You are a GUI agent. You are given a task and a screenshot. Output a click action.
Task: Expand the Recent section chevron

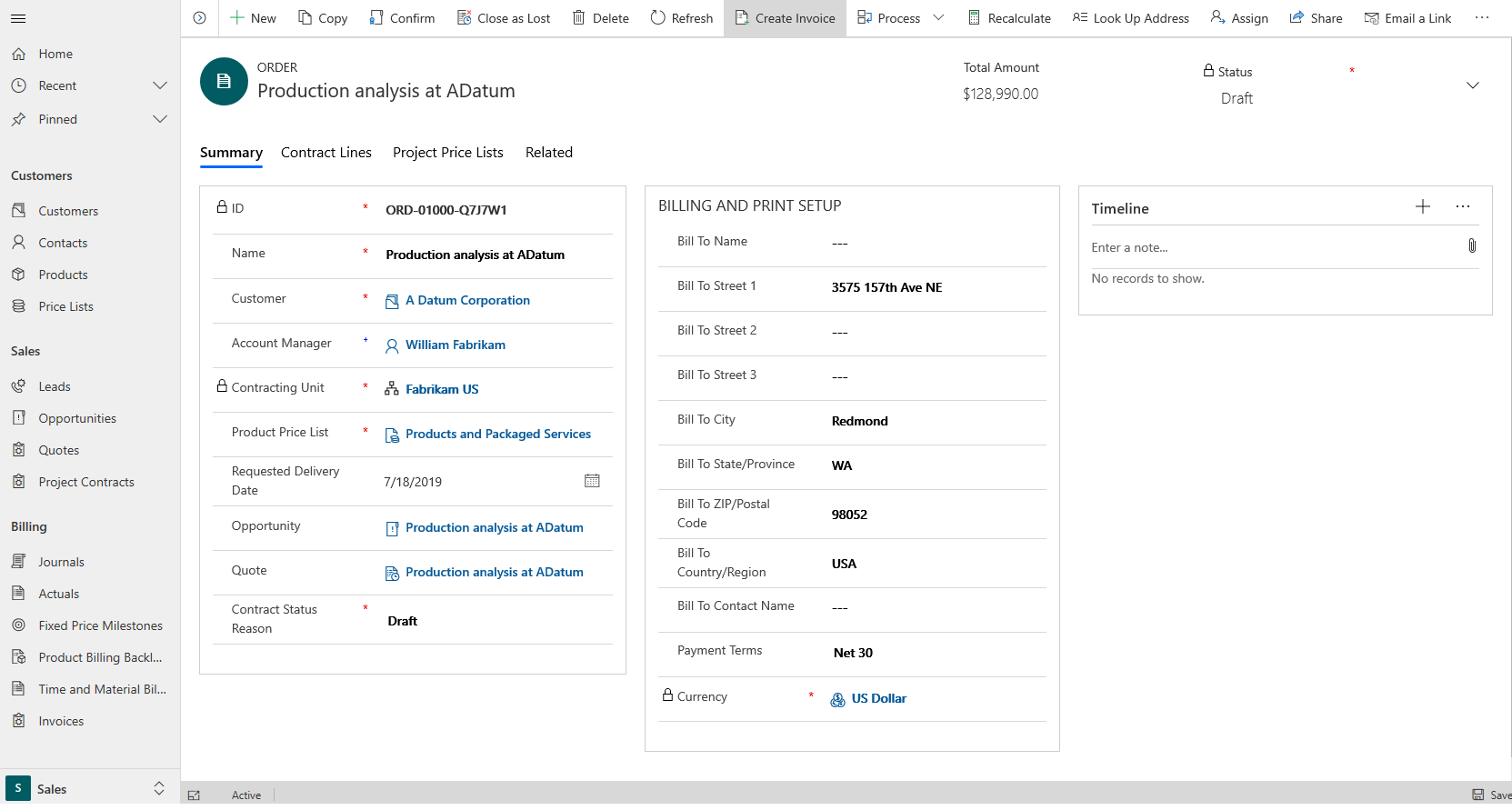click(160, 85)
